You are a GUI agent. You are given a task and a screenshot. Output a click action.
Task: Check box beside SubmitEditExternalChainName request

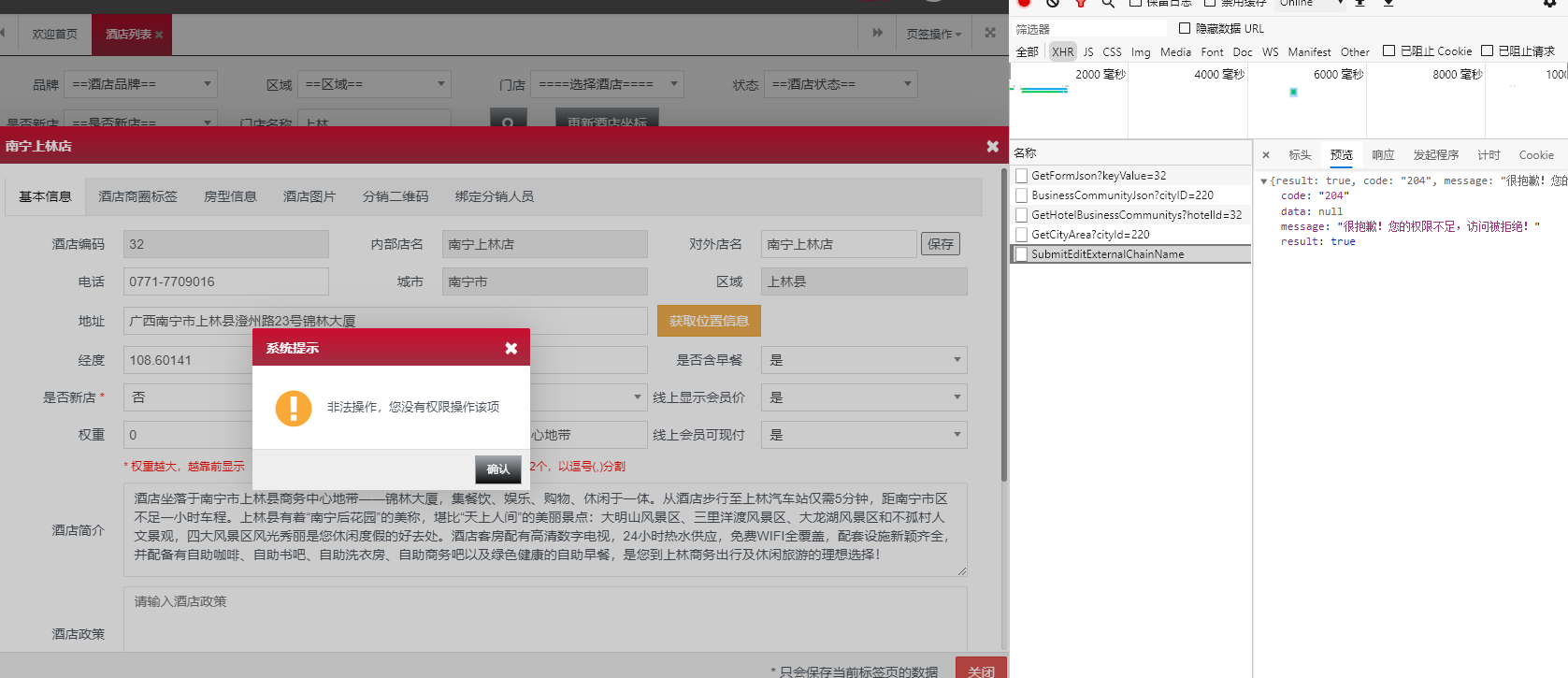point(1022,254)
